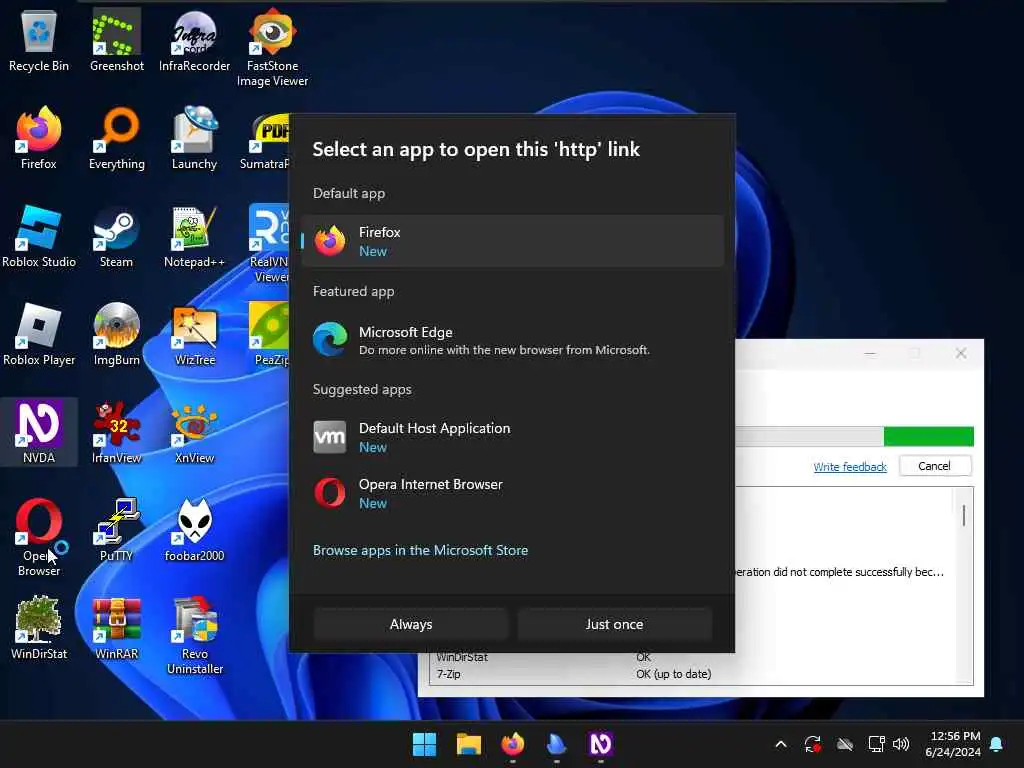Select the SumatraPDF desktop icon

[264, 138]
